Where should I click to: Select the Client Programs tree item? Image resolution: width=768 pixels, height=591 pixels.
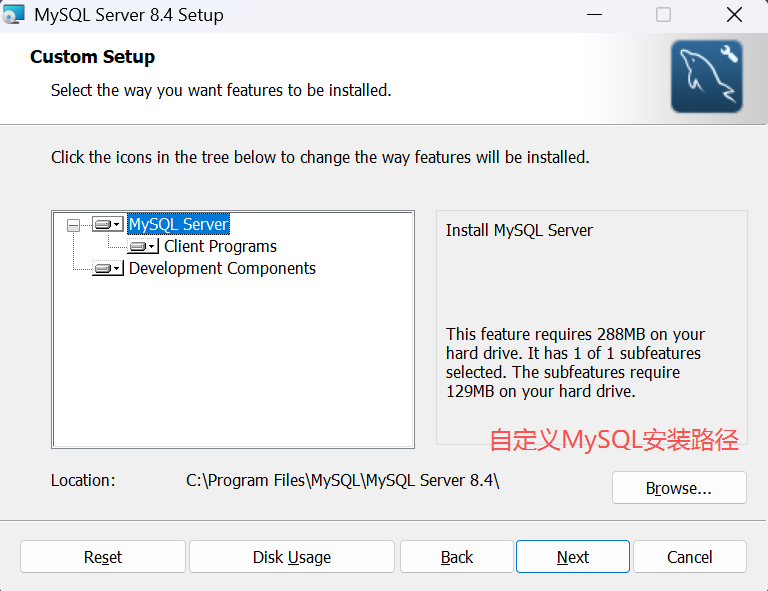pyautogui.click(x=220, y=246)
